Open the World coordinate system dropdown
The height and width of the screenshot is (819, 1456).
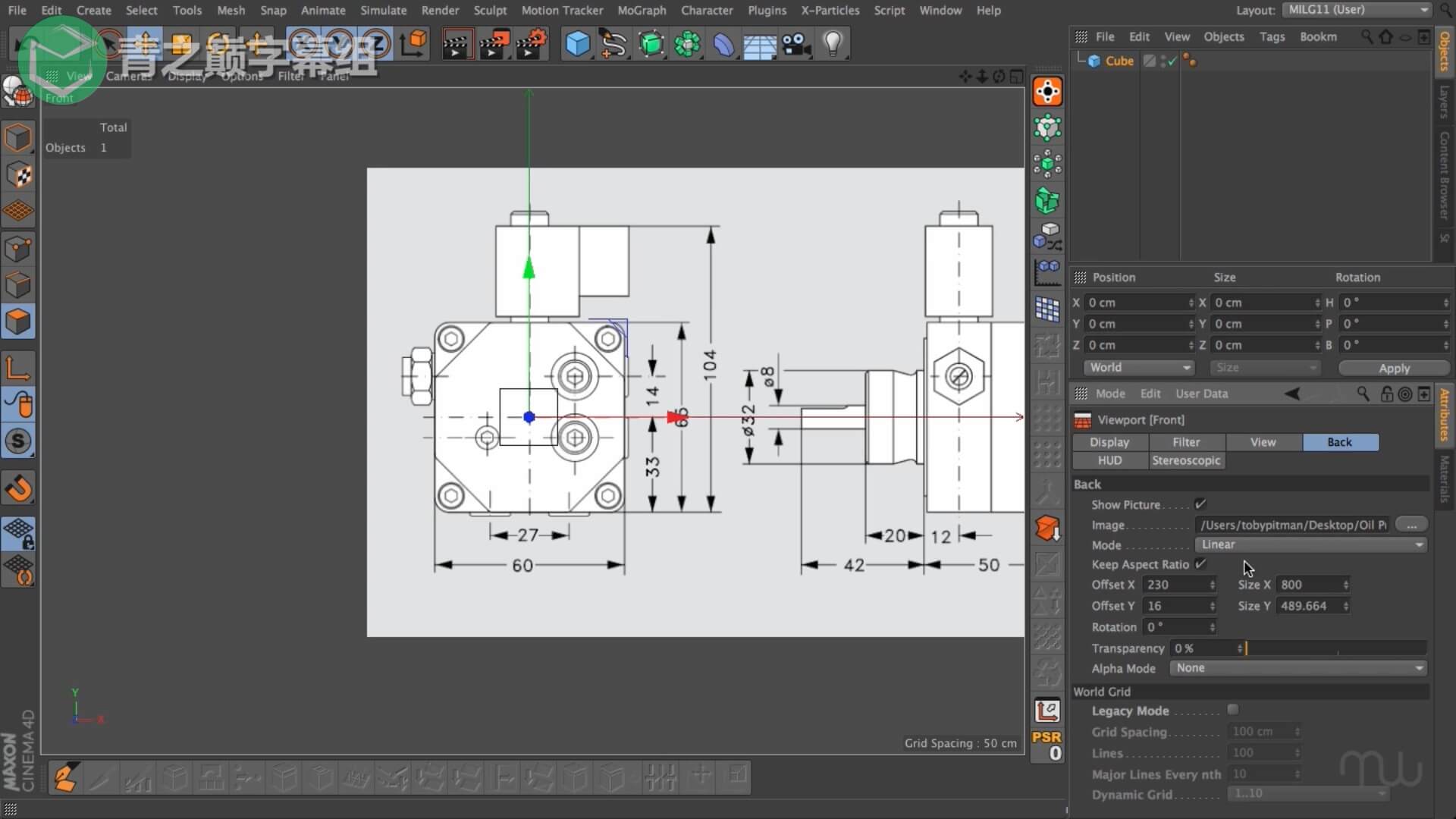point(1138,368)
